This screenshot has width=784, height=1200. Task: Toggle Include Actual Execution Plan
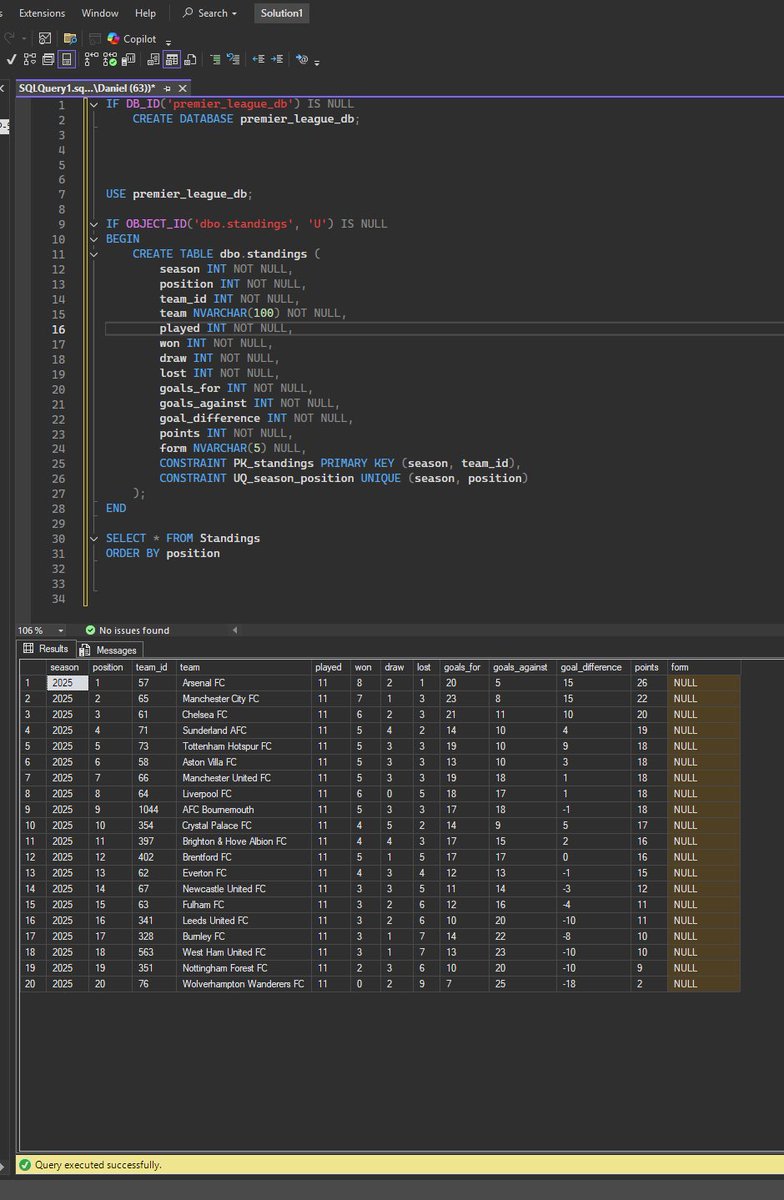91,59
